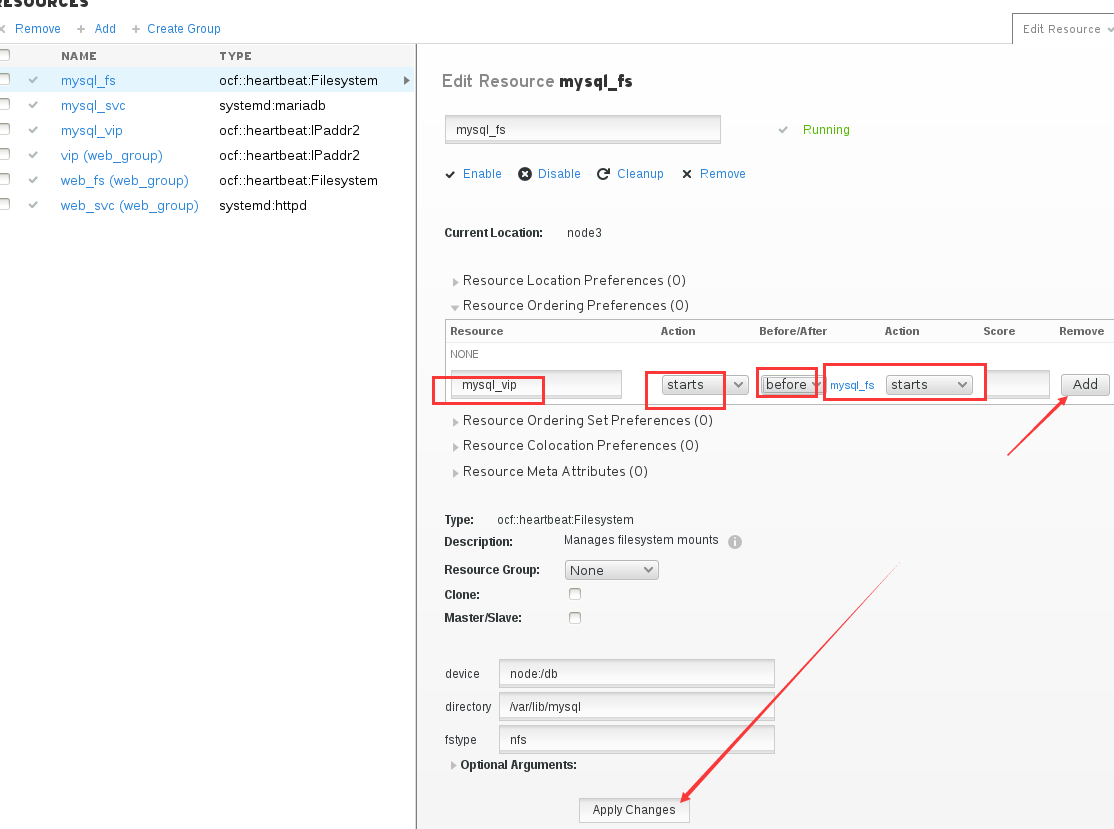Image resolution: width=1114 pixels, height=829 pixels.
Task: Click the TYPE column header
Action: (x=235, y=56)
